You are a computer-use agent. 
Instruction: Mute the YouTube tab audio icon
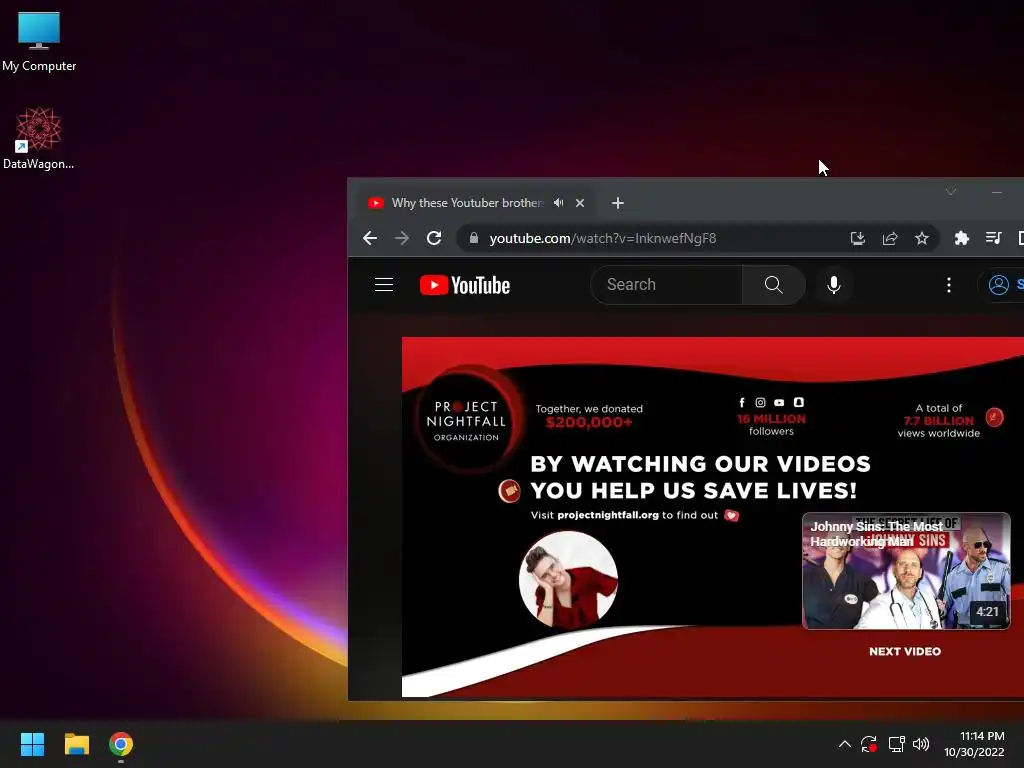(x=558, y=203)
